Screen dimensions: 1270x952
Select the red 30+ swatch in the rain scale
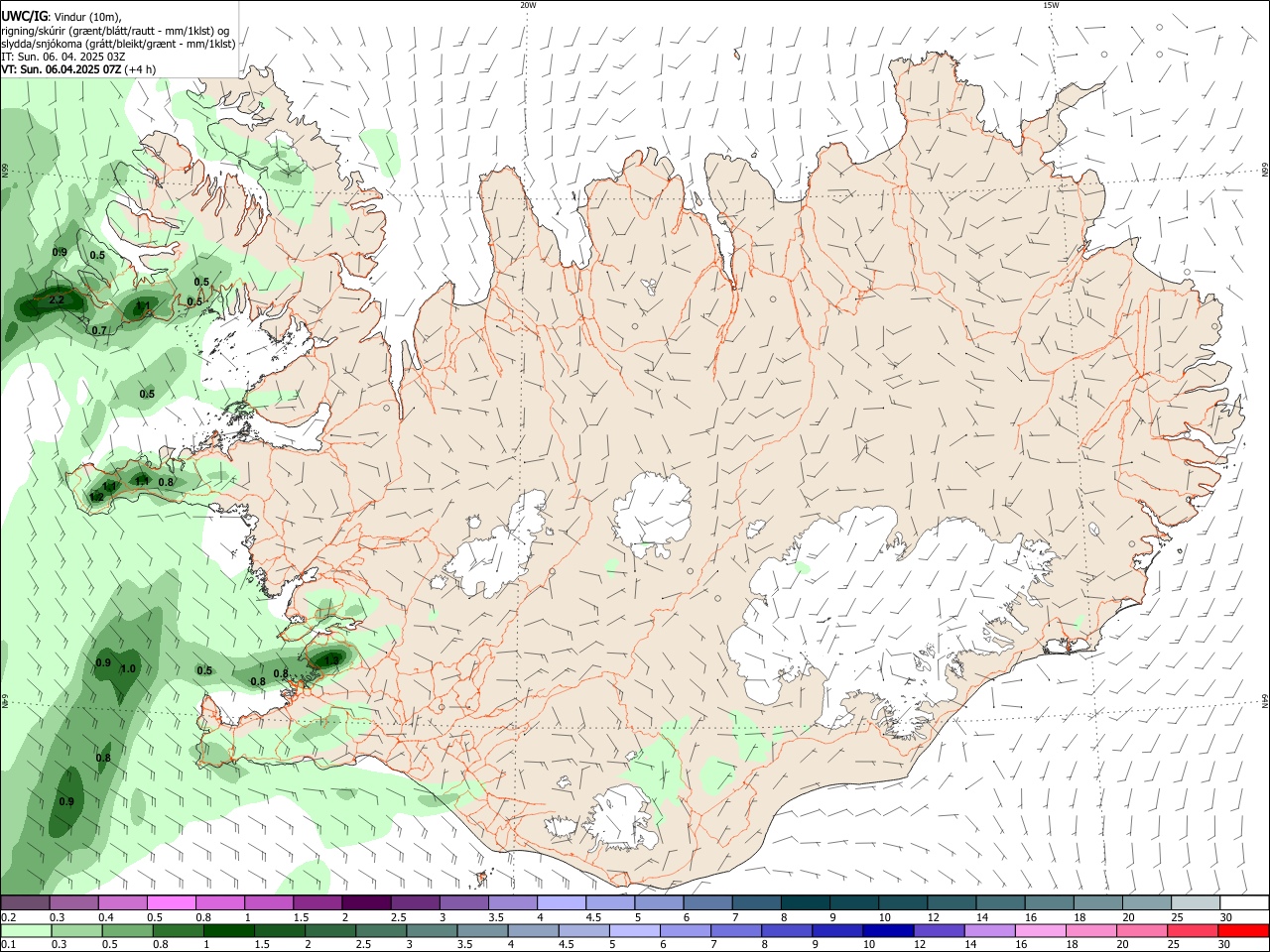(1243, 930)
